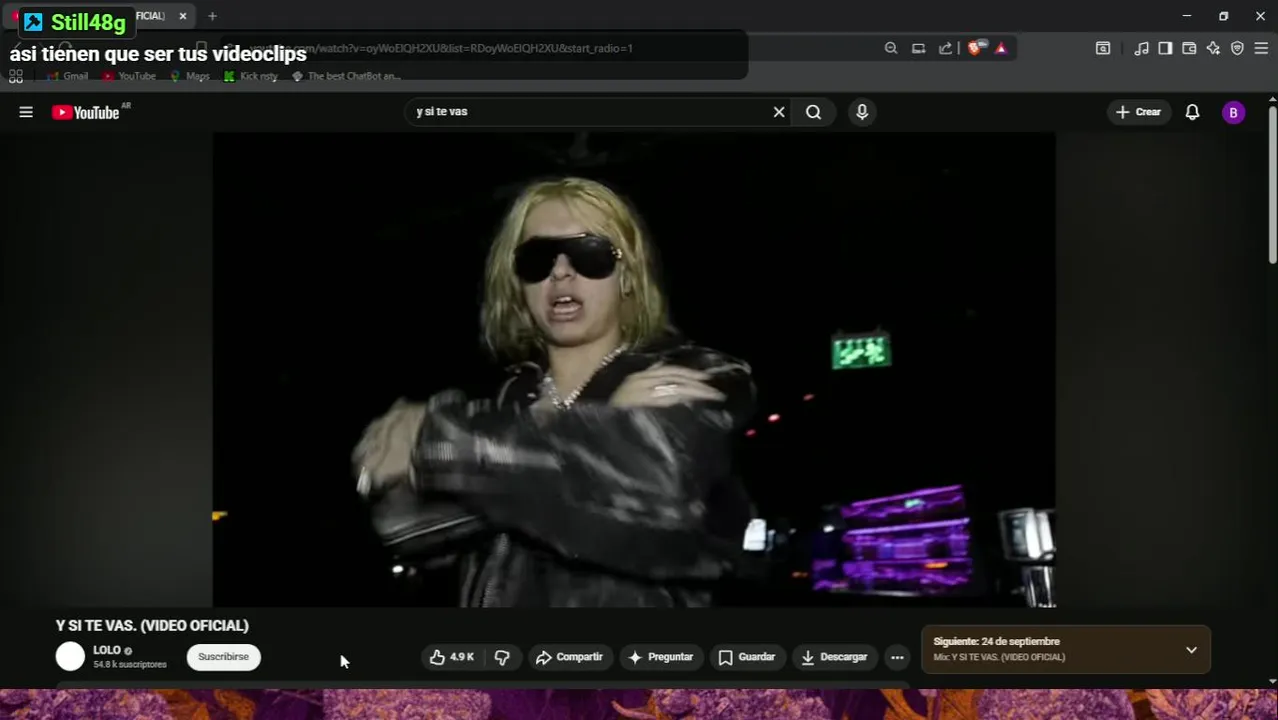Open the tab search toolbar icon
The image size is (1278, 720).
[1103, 48]
